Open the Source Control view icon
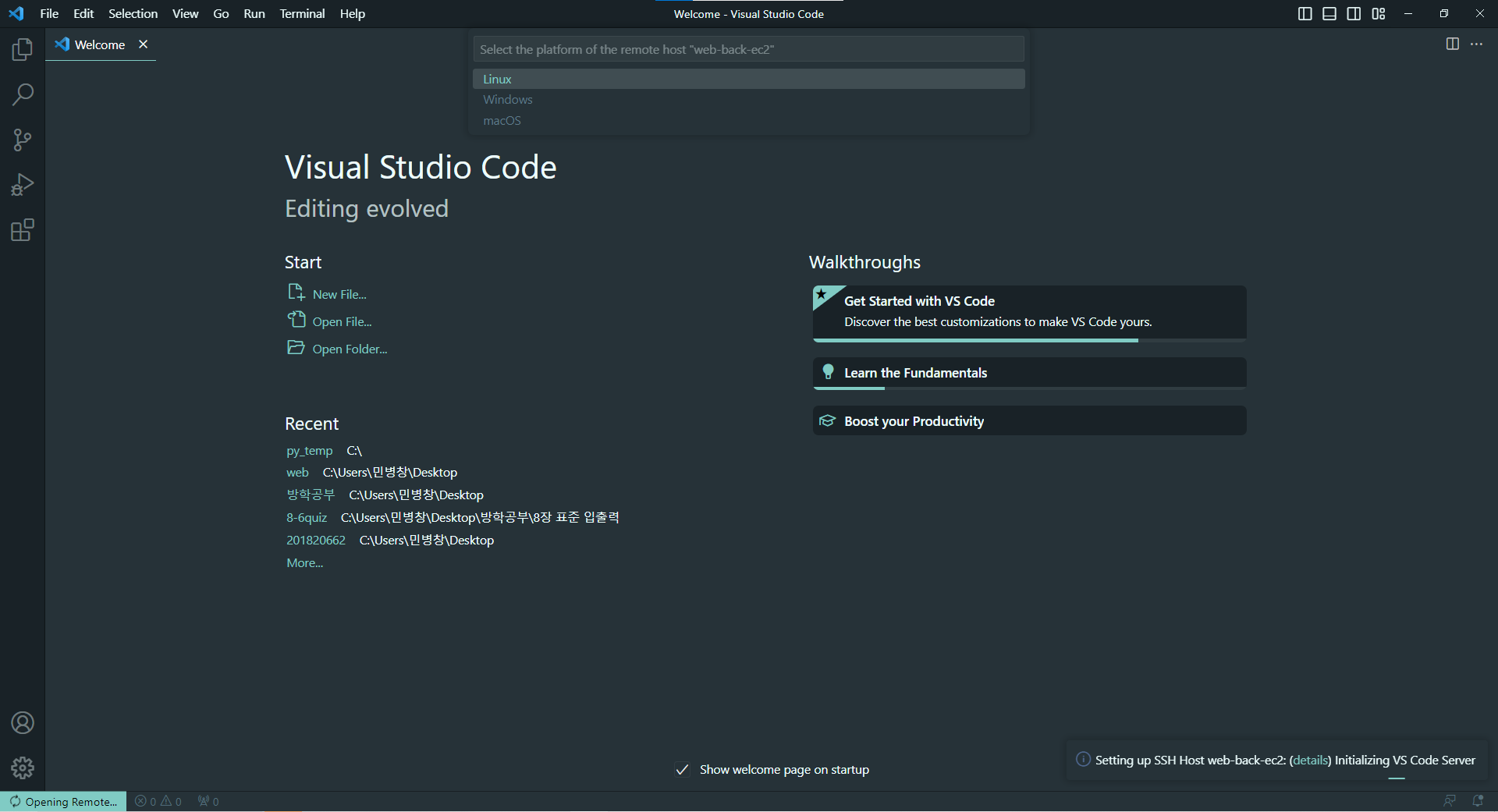Image resolution: width=1498 pixels, height=812 pixels. point(23,140)
